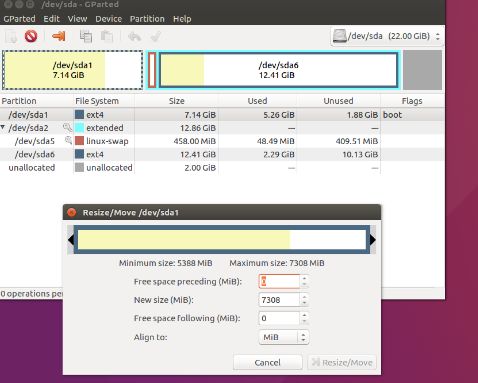
Task: Click the Cancel button in the dialog
Action: coord(268,362)
